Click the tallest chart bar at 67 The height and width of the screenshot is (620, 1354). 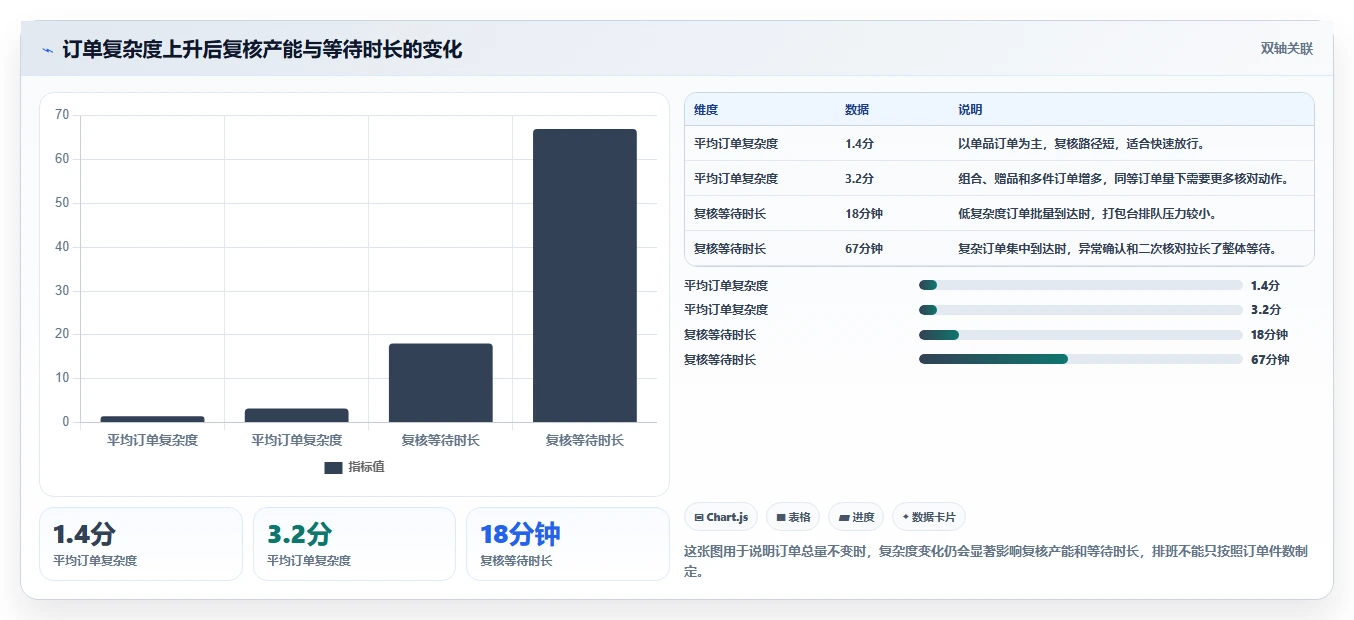click(x=585, y=275)
